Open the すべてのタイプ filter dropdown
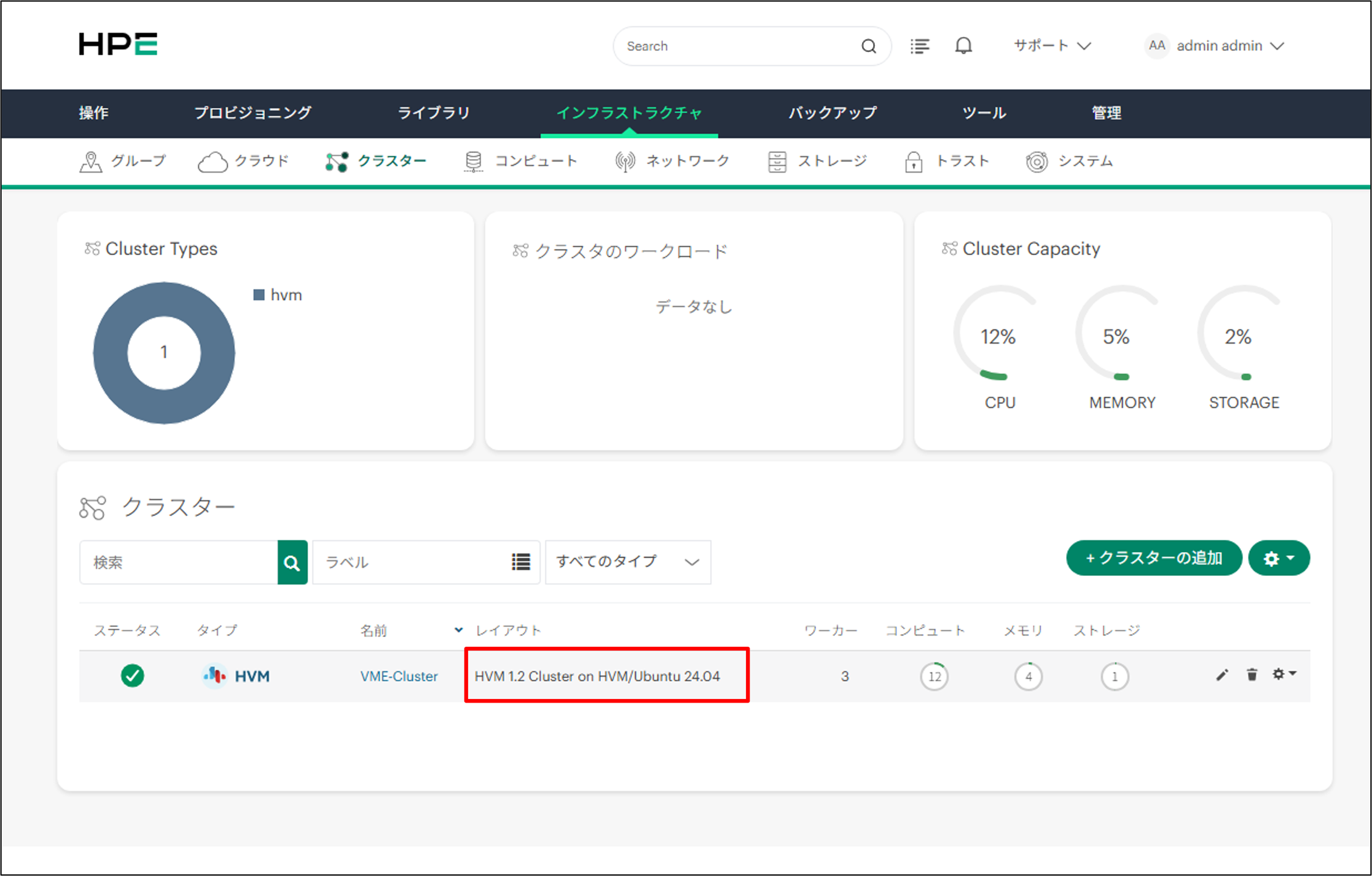The image size is (1372, 876). [x=628, y=562]
